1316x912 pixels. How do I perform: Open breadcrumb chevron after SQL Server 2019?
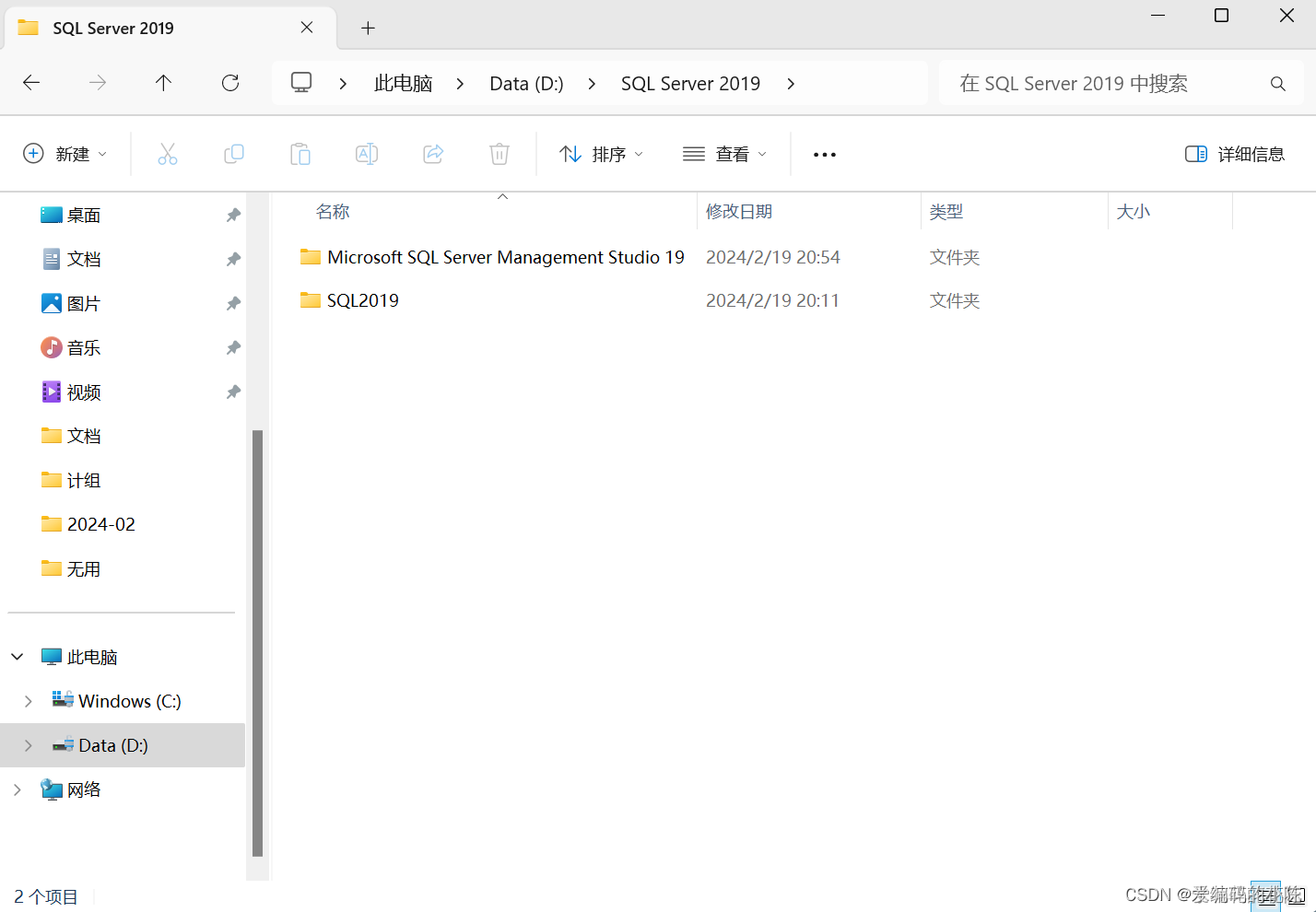point(791,84)
